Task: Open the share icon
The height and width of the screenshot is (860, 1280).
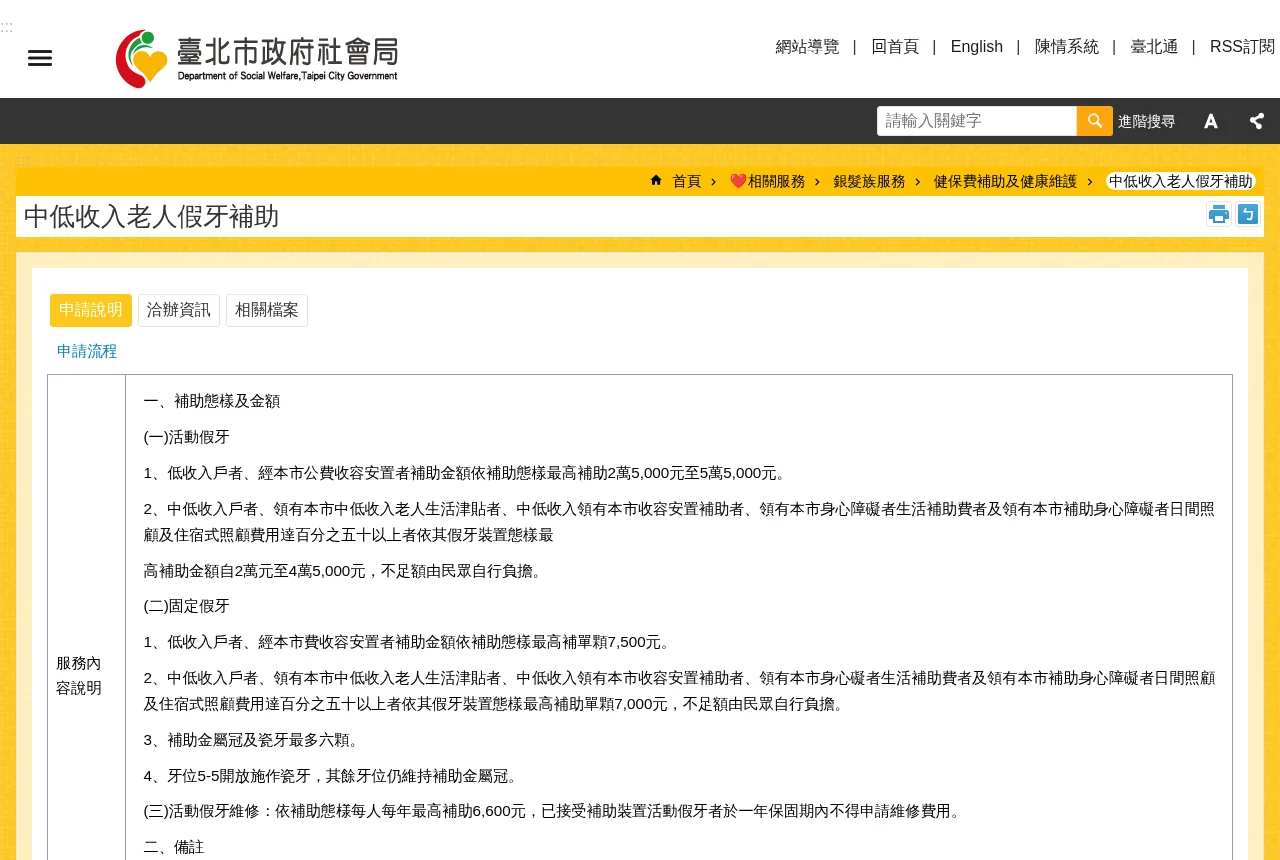Action: click(x=1257, y=121)
